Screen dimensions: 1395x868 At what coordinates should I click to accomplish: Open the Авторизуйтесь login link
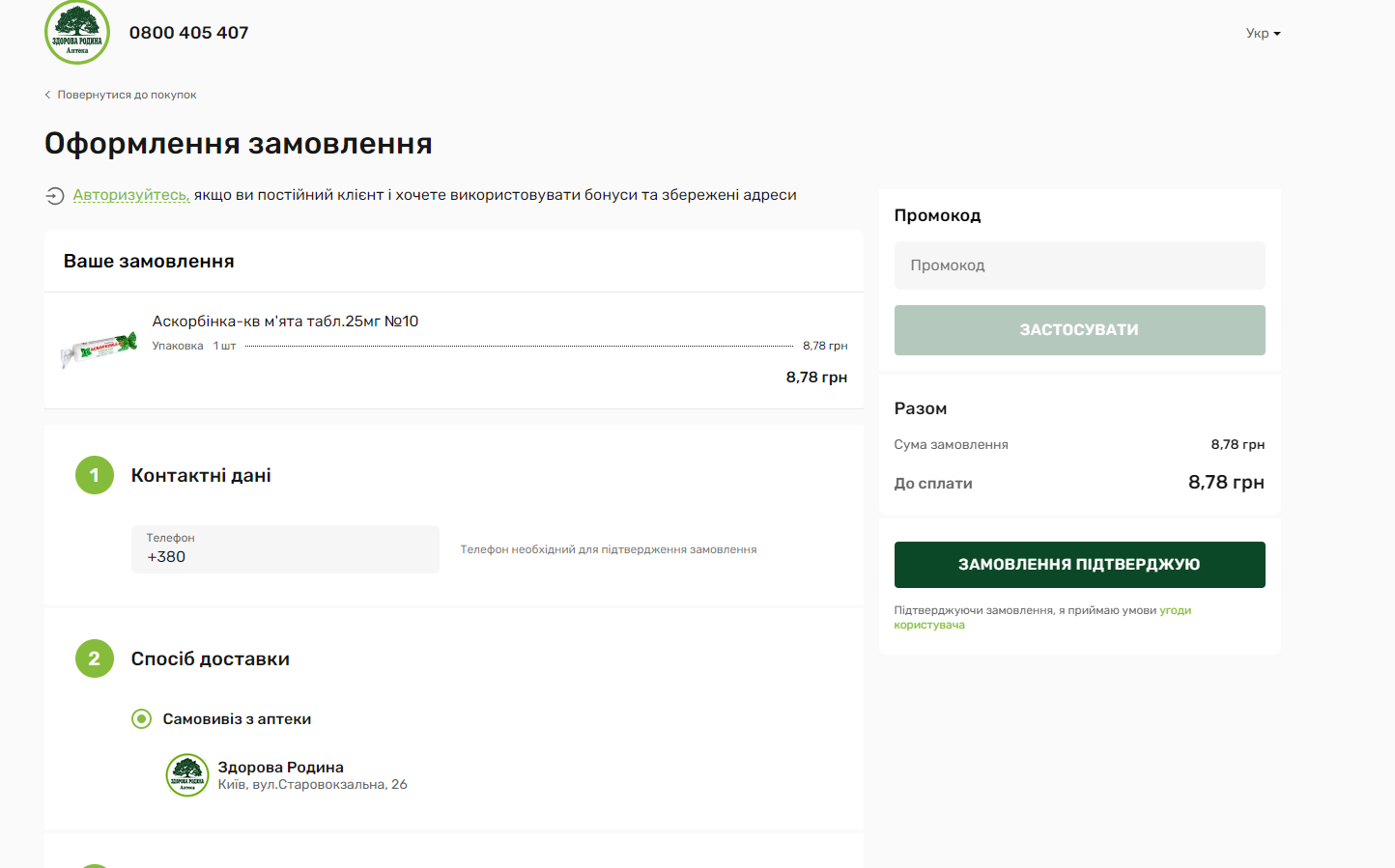[x=129, y=194]
